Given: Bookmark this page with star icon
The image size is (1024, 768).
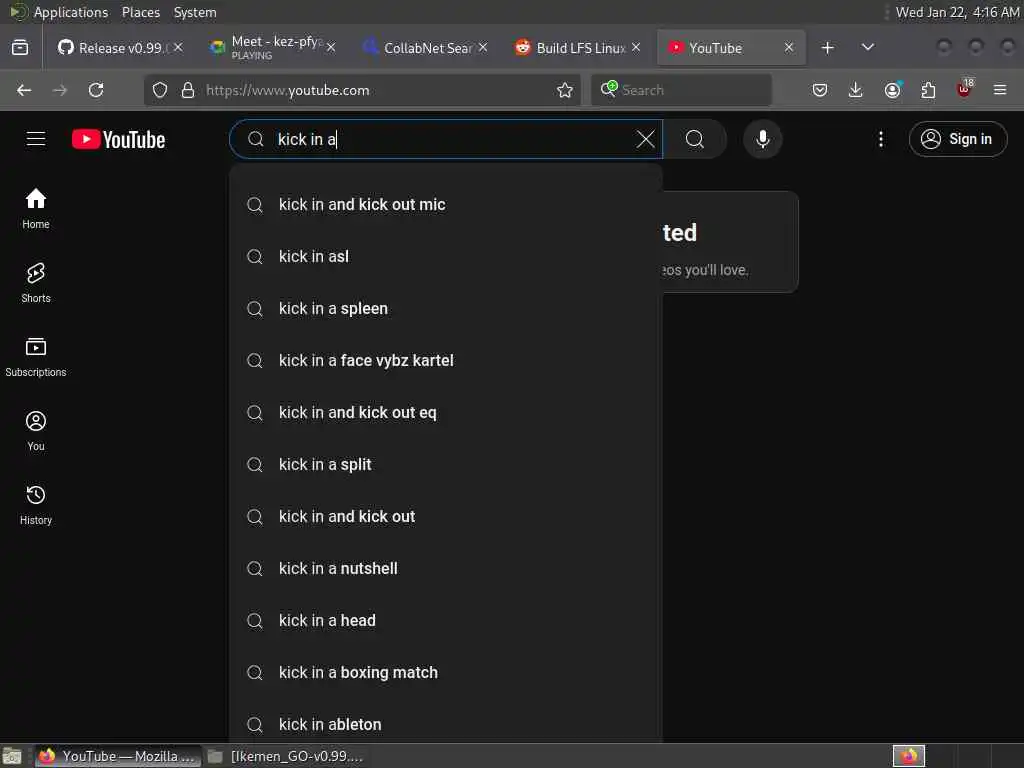Looking at the screenshot, I should click(x=565, y=90).
